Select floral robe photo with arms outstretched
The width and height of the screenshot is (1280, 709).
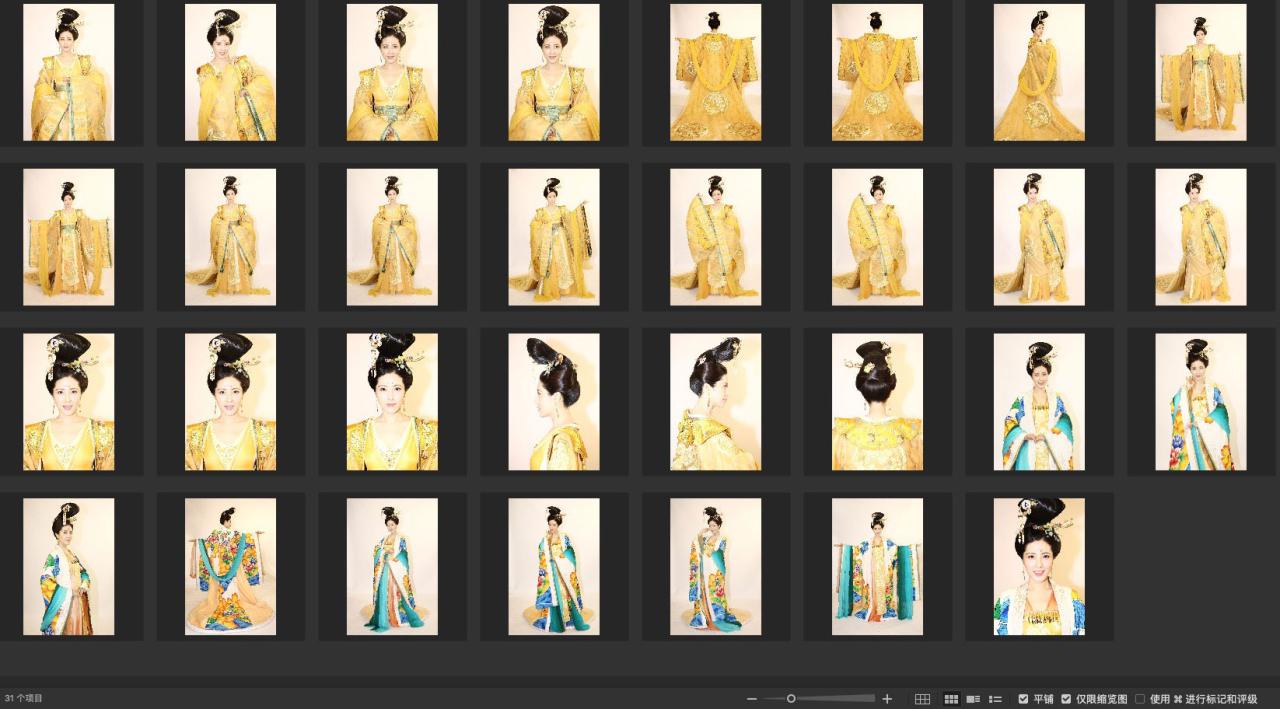pos(877,567)
